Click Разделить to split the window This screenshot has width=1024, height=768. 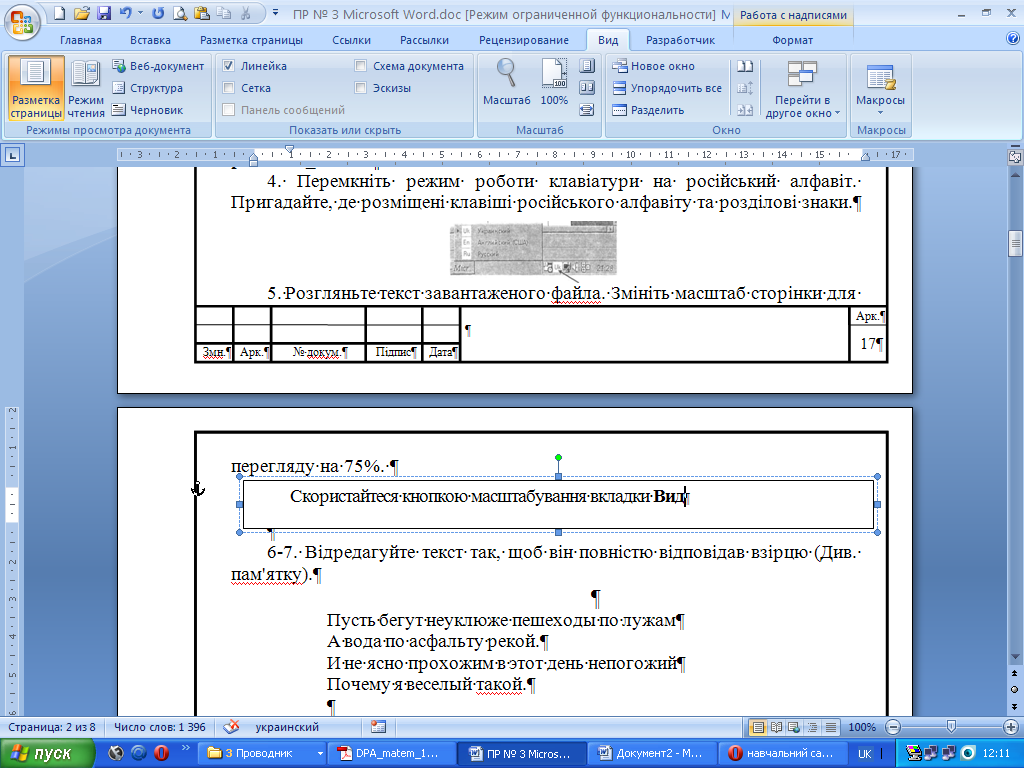(x=648, y=110)
